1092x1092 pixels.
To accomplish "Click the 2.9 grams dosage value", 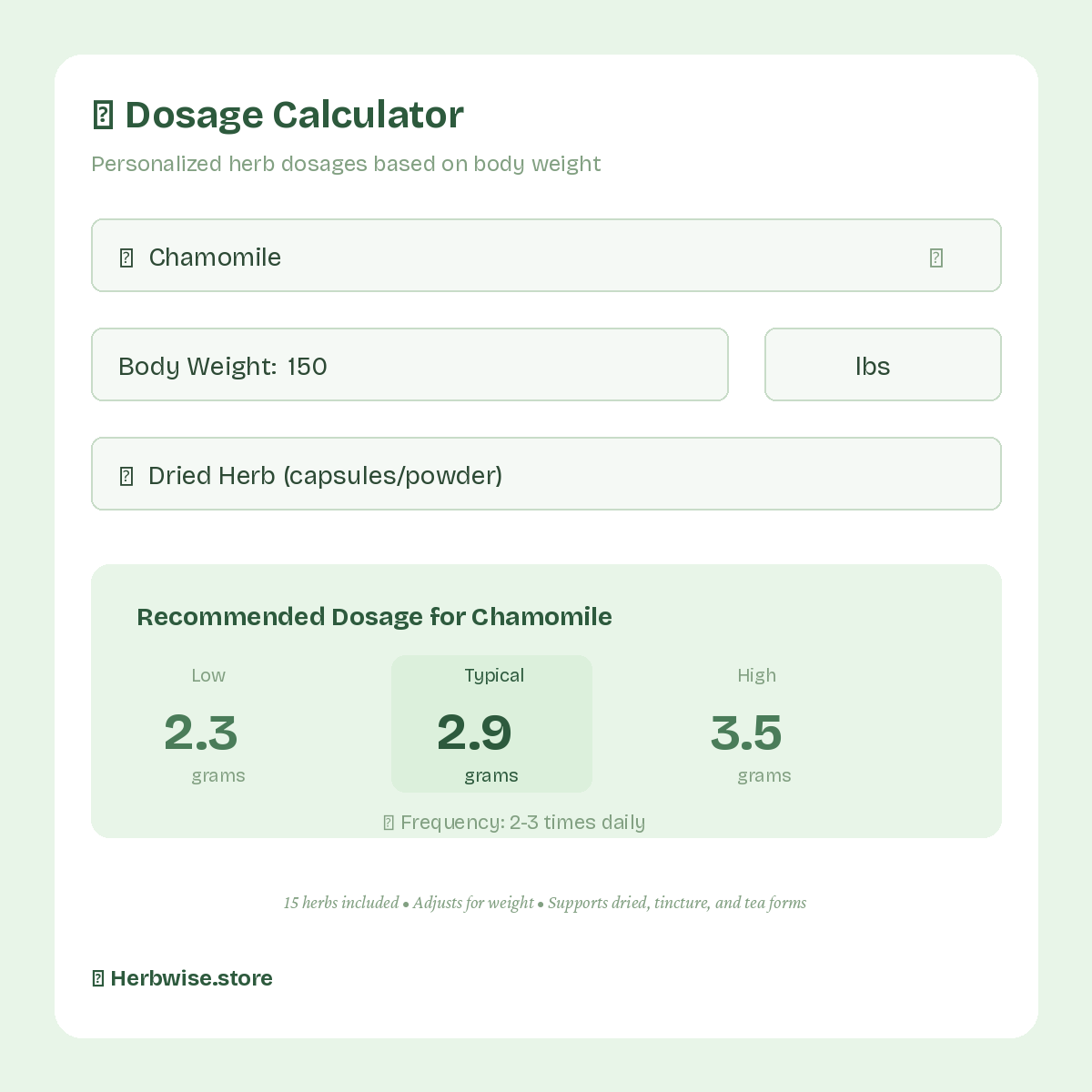I will coord(474,733).
